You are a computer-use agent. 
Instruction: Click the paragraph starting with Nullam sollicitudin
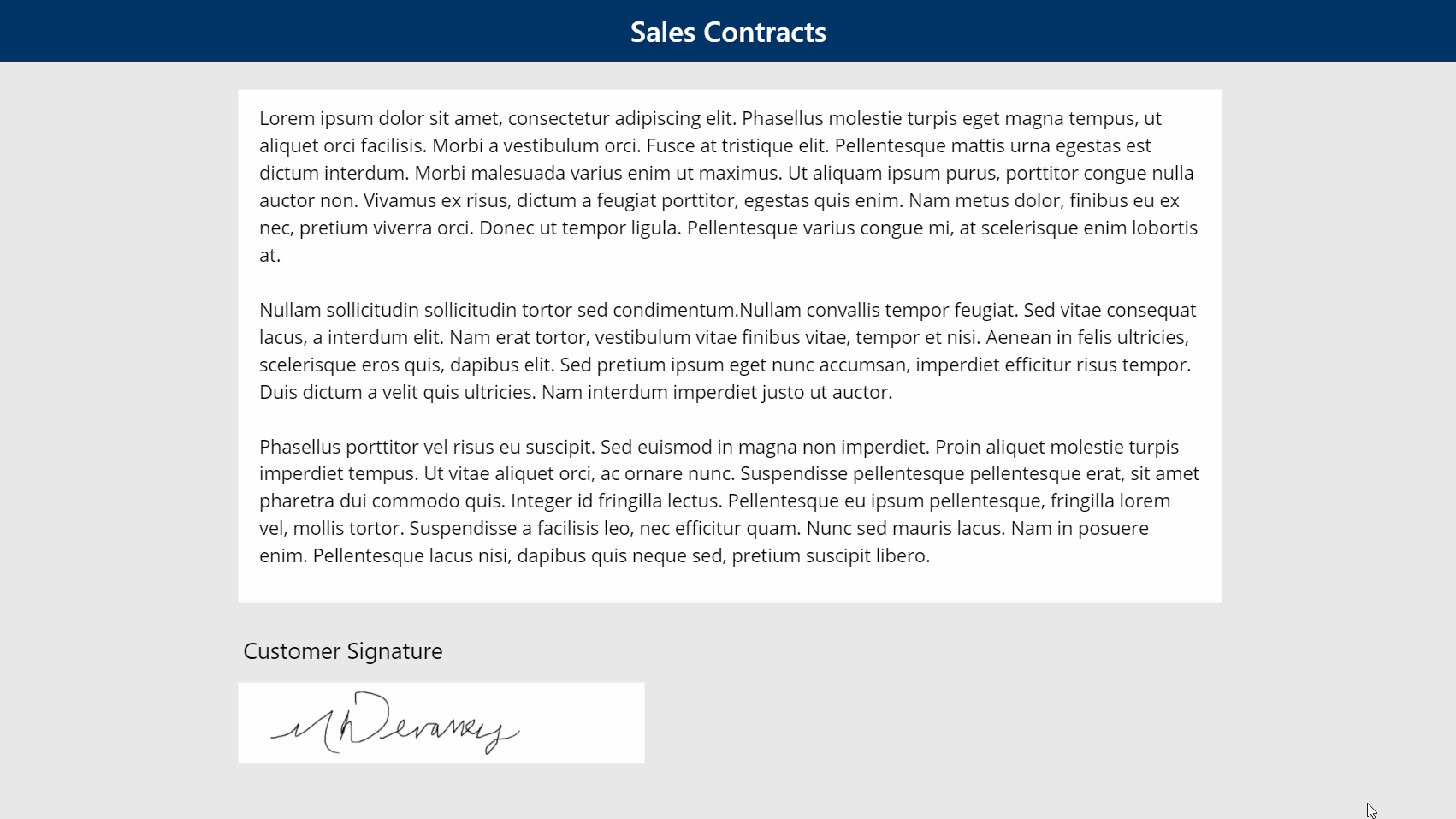tap(728, 351)
